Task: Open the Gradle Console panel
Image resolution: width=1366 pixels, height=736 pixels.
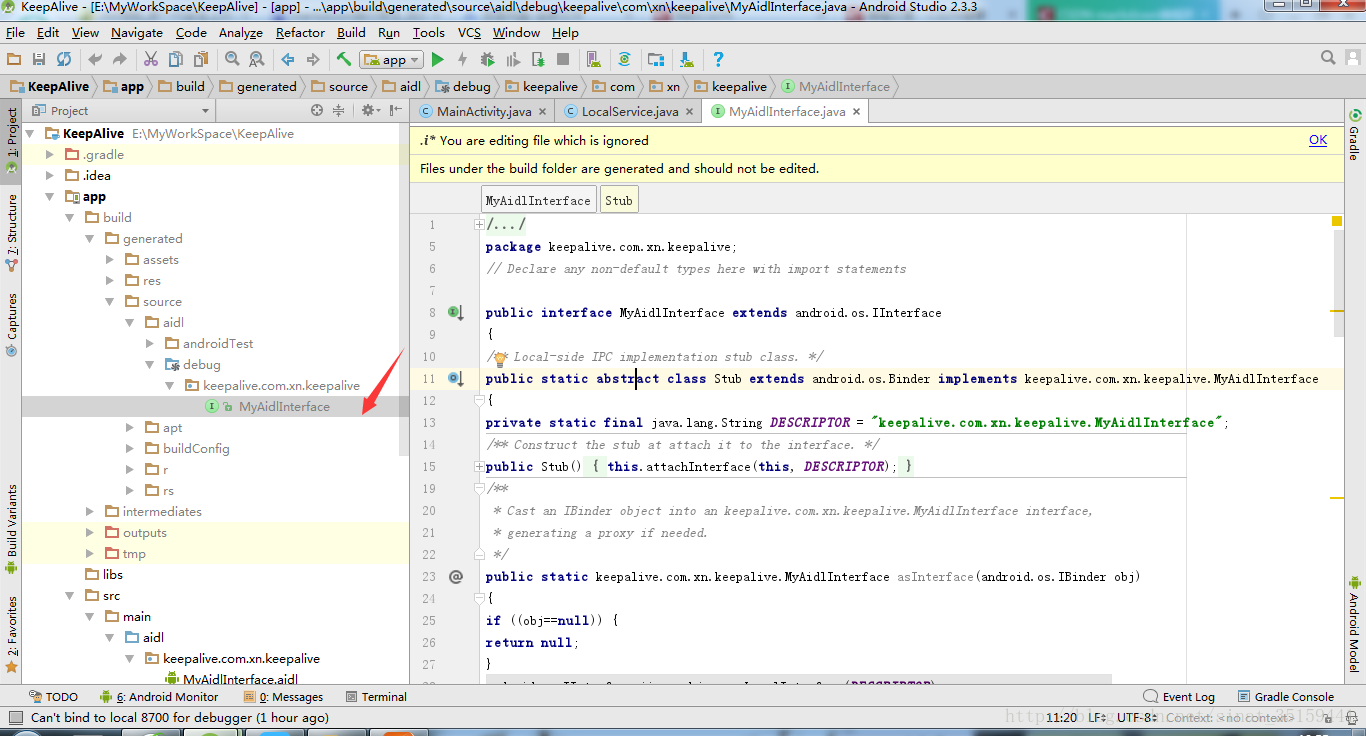Action: (1285, 697)
